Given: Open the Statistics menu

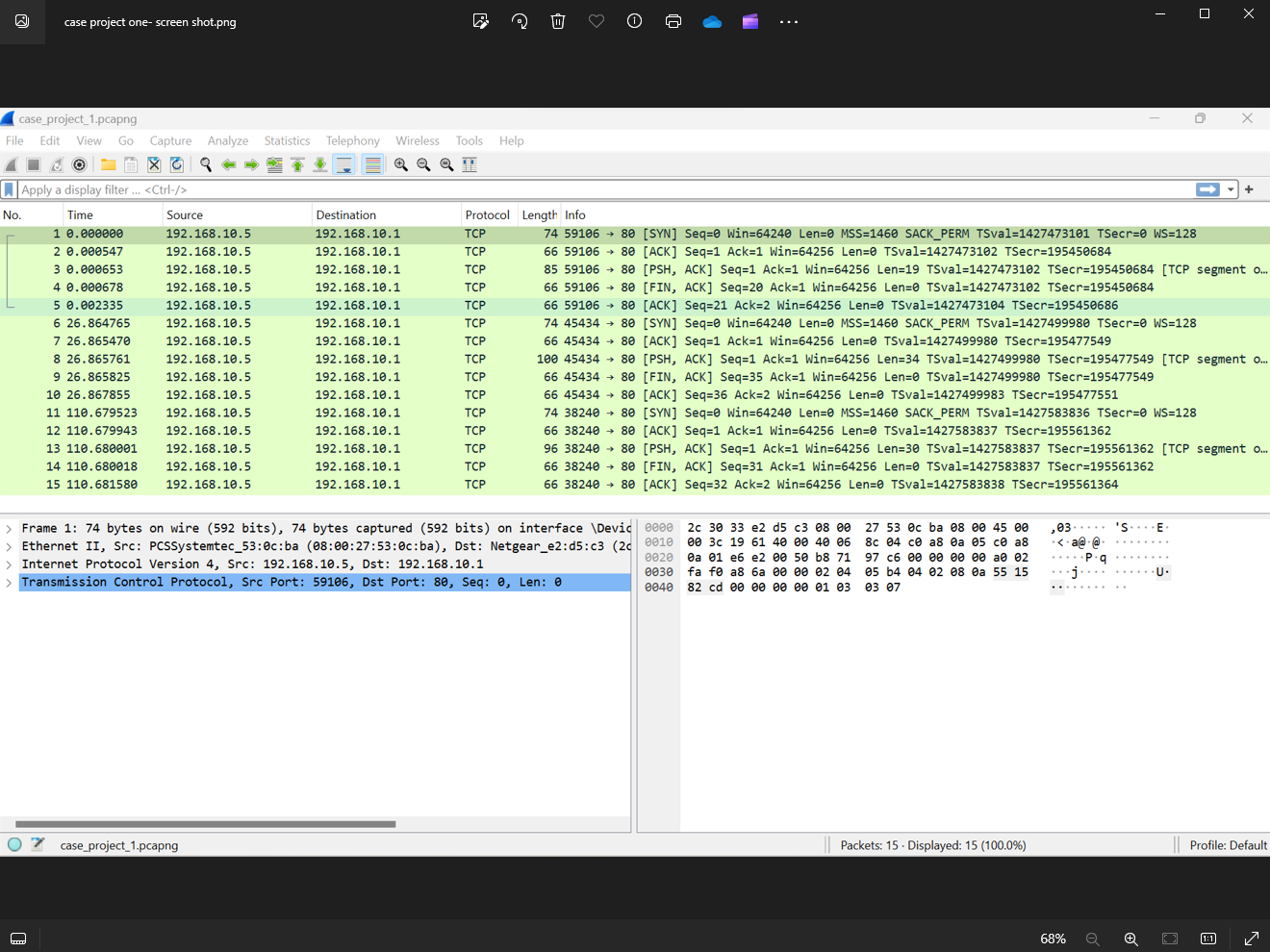Looking at the screenshot, I should [x=287, y=140].
